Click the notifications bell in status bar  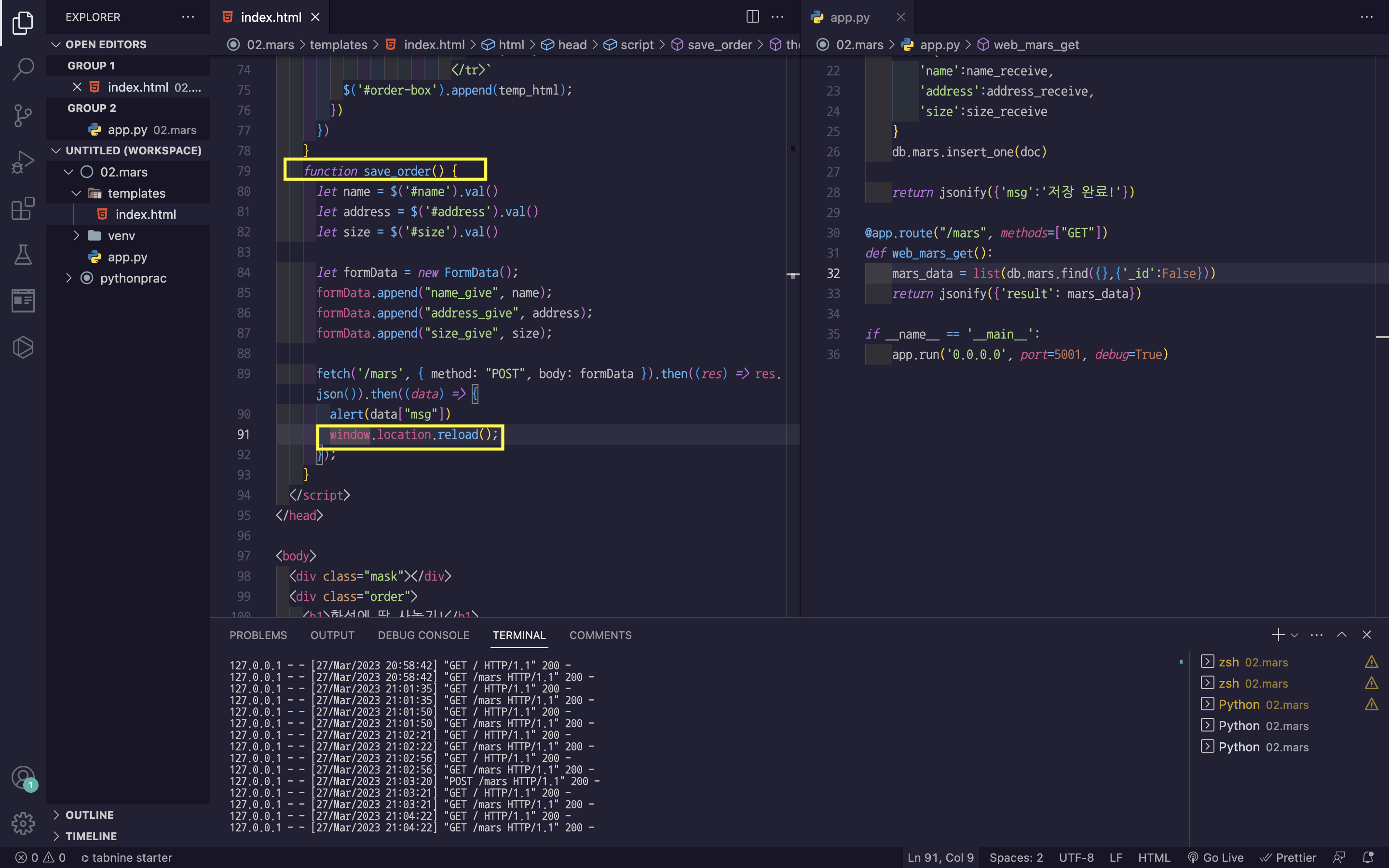(x=1368, y=857)
